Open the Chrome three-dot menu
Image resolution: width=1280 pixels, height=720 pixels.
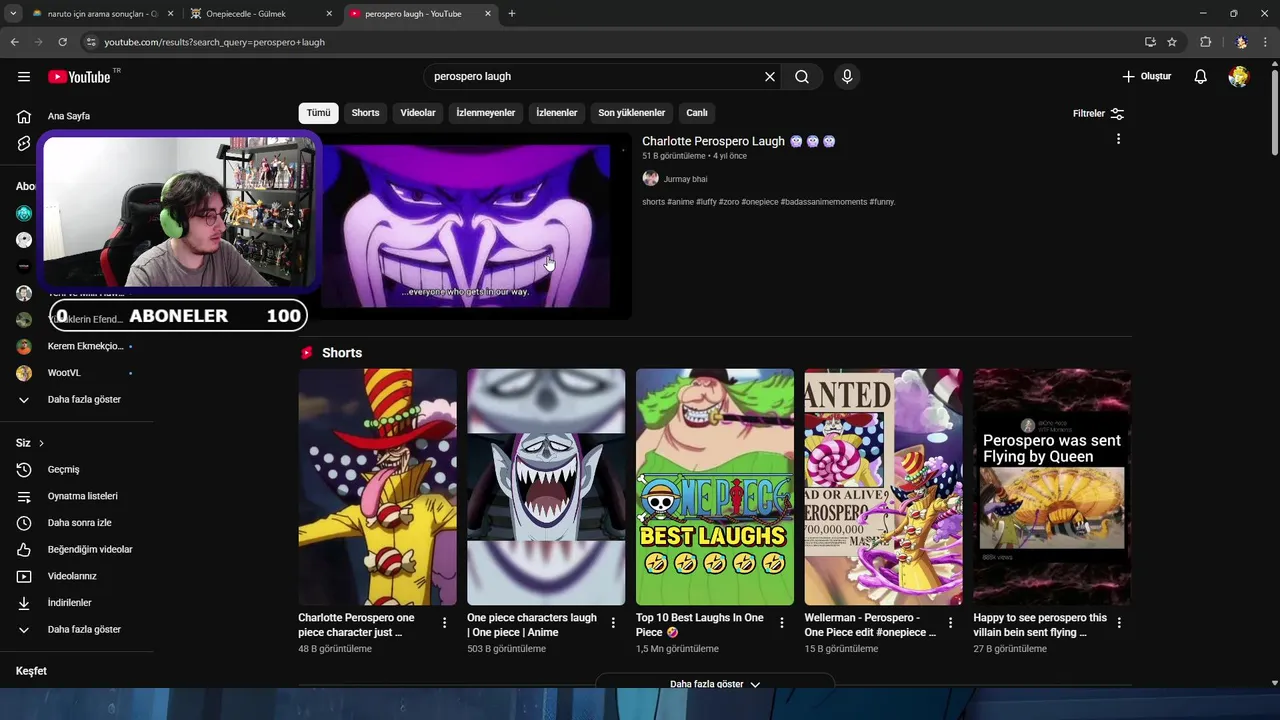pos(1266,42)
